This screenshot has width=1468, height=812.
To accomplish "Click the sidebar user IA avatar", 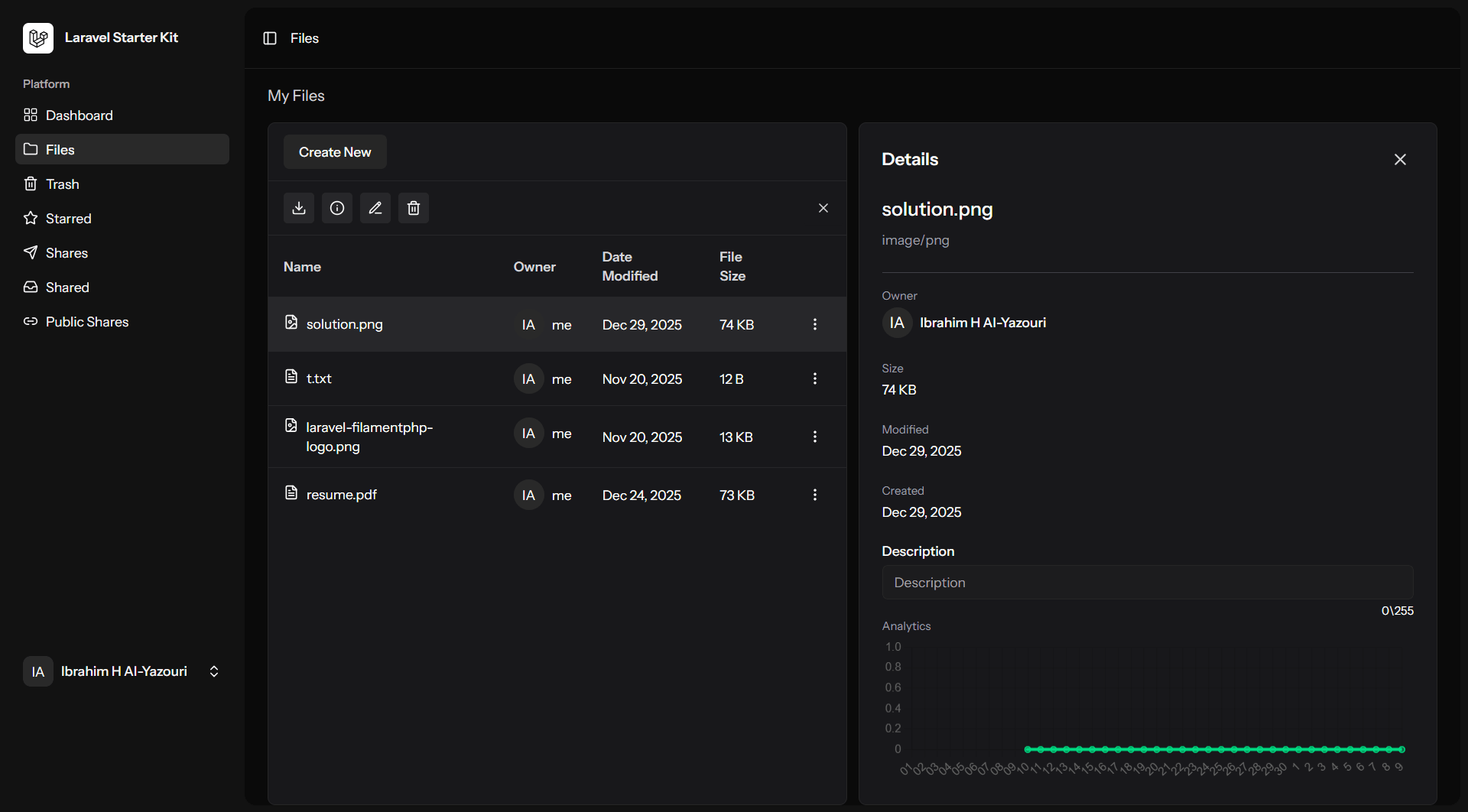I will pos(38,671).
